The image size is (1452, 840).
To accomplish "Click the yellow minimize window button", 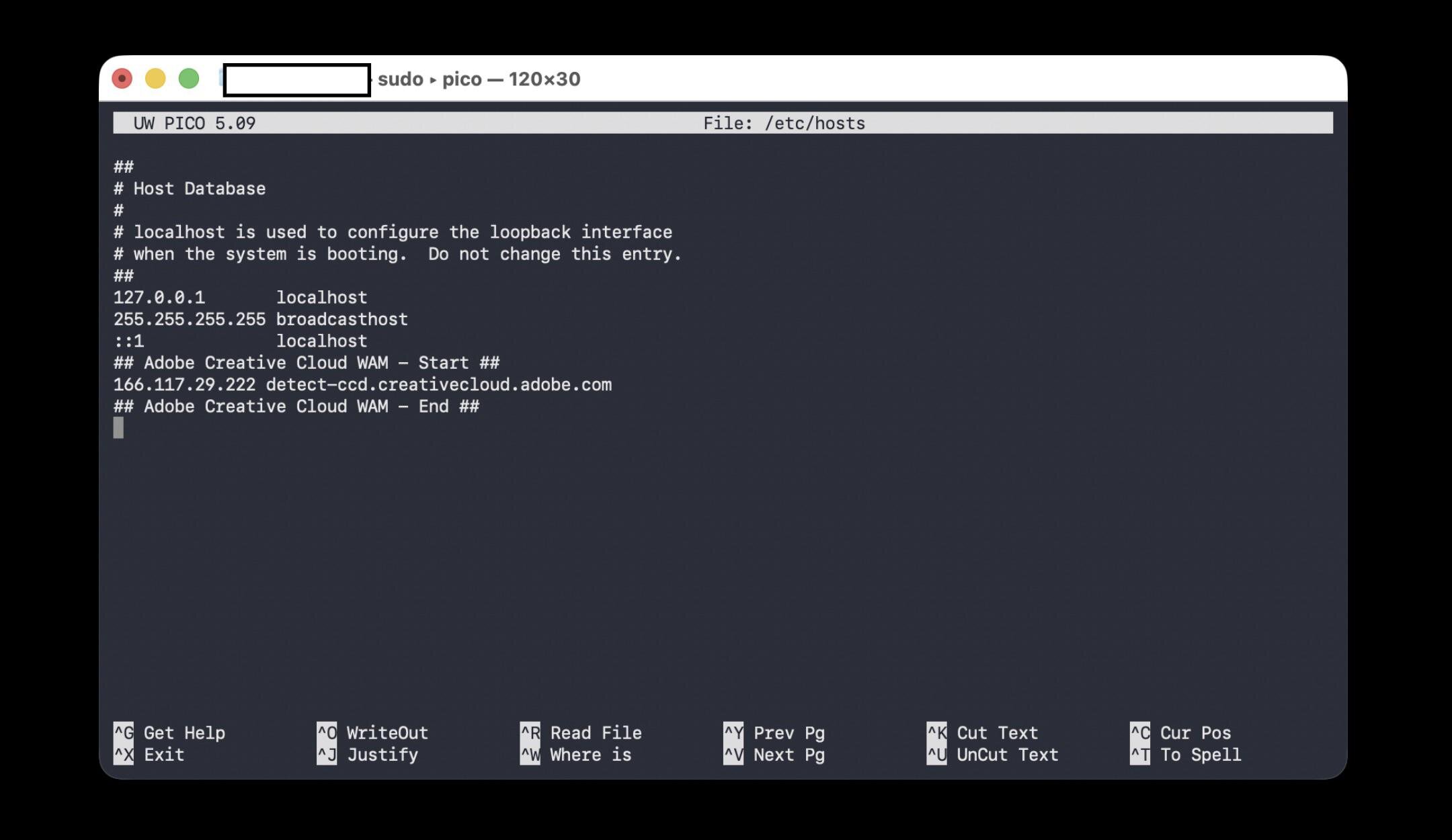I will point(155,79).
